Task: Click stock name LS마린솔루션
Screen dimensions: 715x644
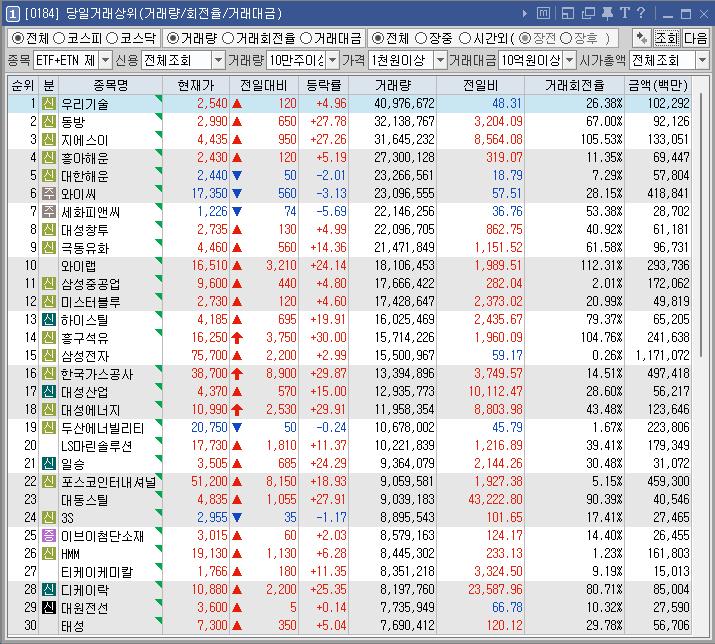Action: click(97, 446)
